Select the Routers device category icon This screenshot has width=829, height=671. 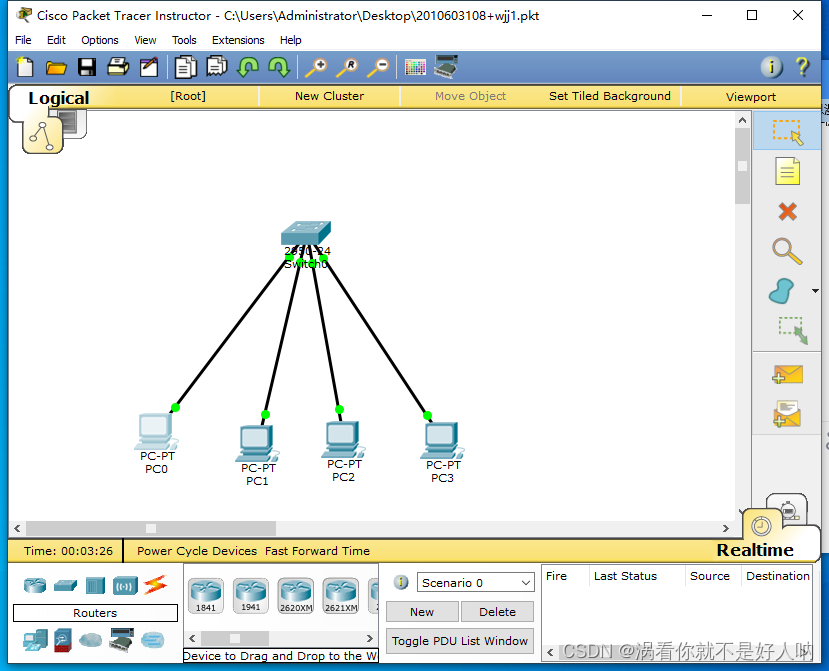click(x=35, y=585)
